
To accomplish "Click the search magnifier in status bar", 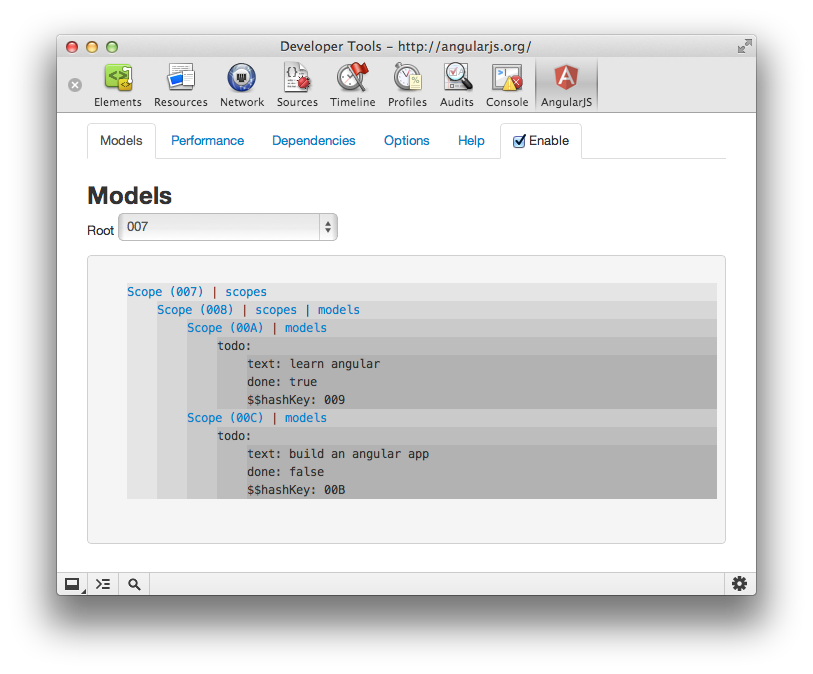I will [x=134, y=584].
